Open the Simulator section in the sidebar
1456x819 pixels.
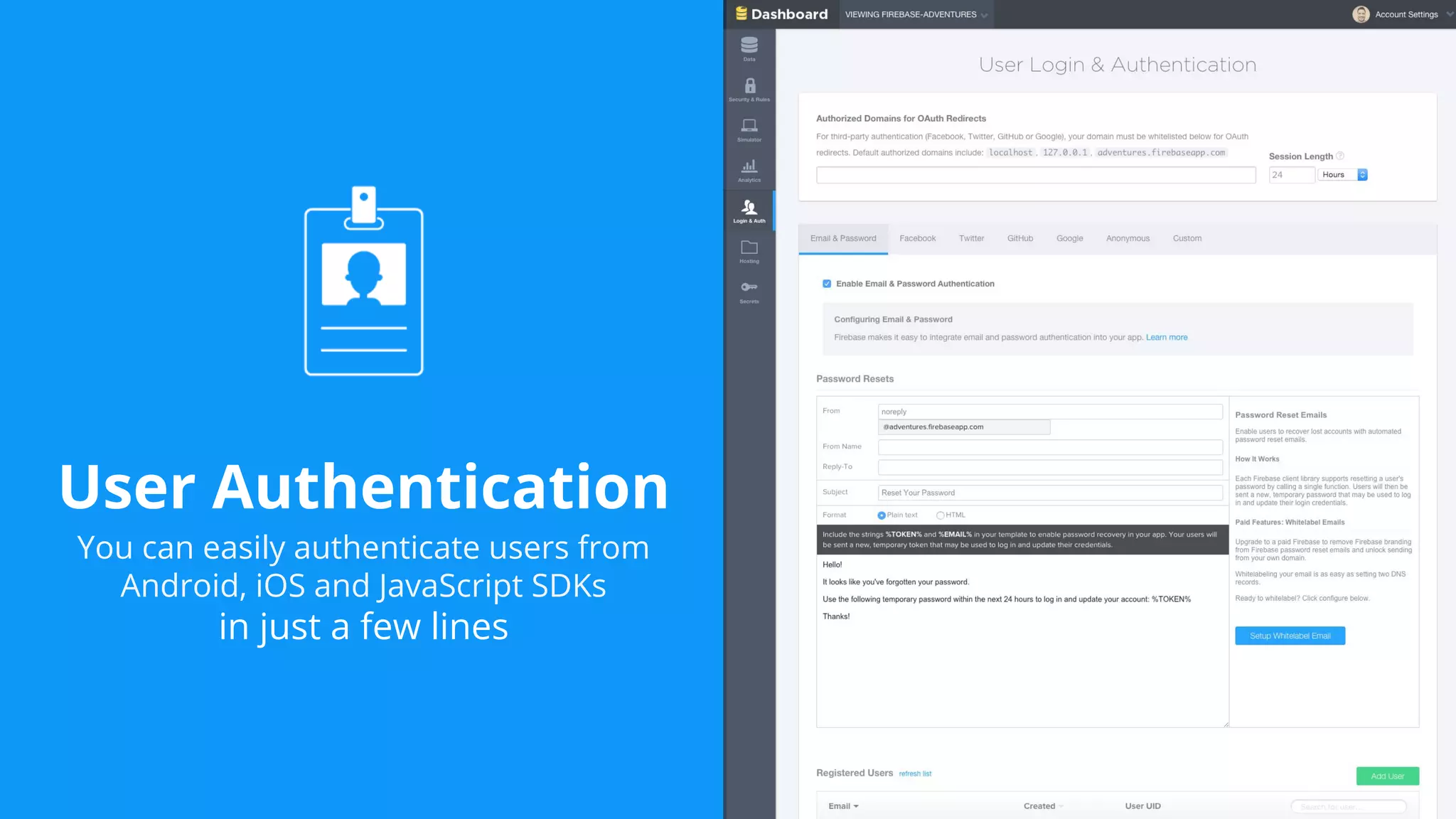pos(749,130)
